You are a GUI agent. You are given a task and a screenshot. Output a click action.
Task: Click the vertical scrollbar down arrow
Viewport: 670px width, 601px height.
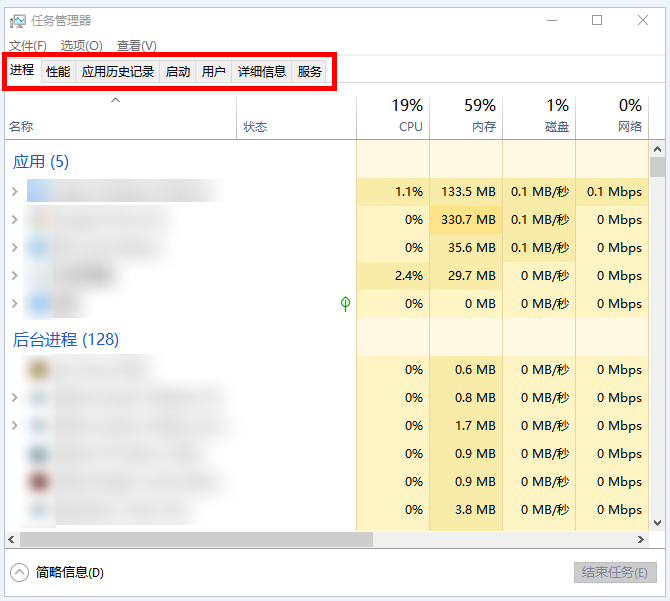[x=657, y=522]
